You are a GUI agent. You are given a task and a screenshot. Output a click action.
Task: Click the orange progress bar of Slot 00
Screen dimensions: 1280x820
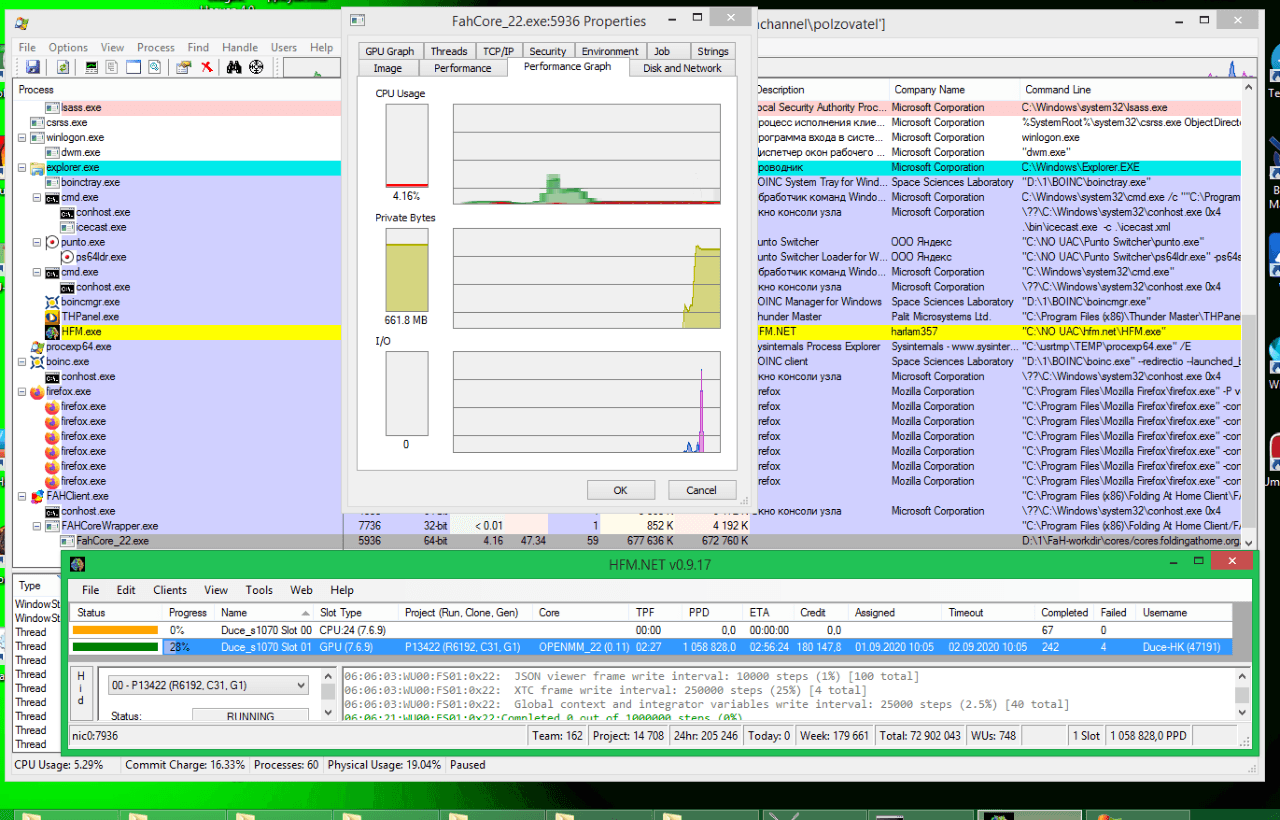pos(115,631)
